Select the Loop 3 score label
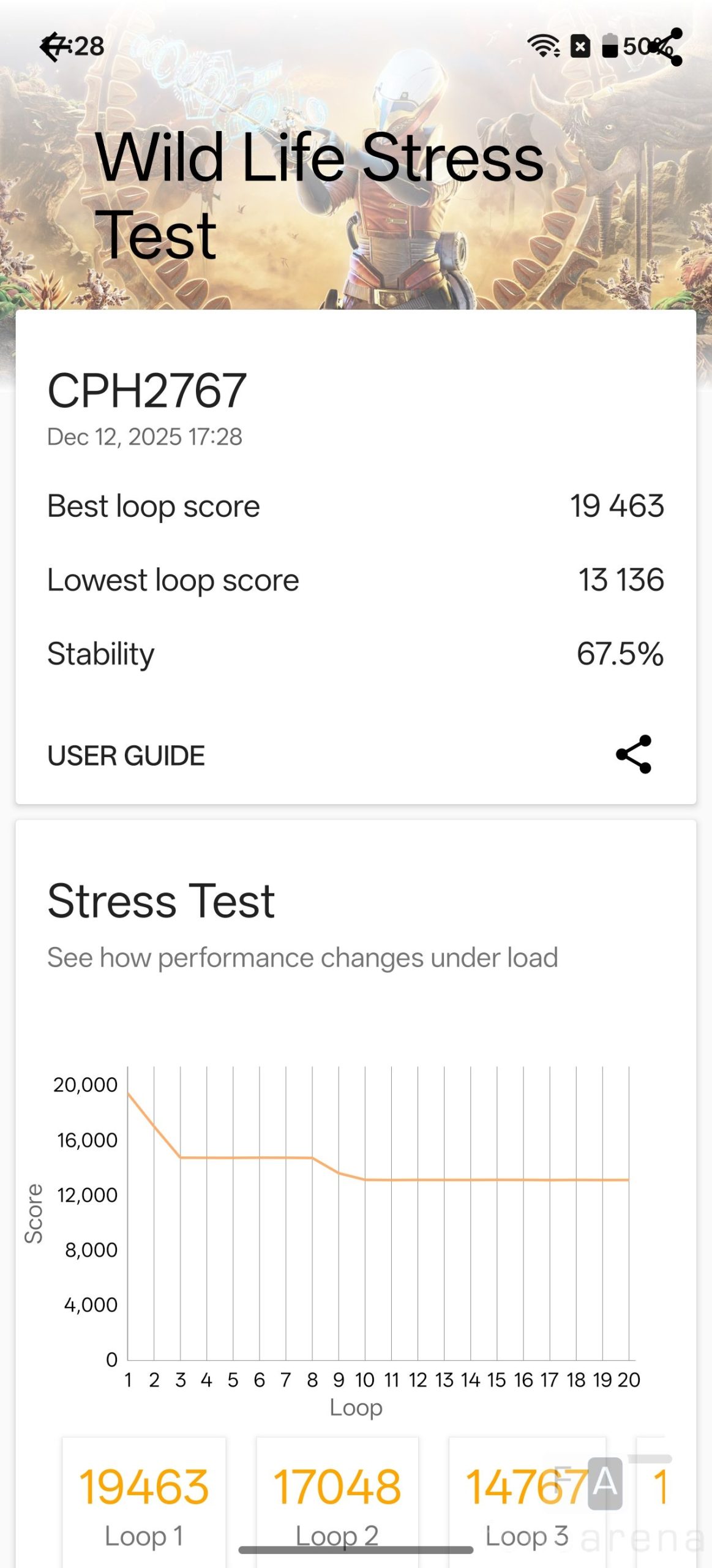712x1568 pixels. click(x=527, y=1536)
